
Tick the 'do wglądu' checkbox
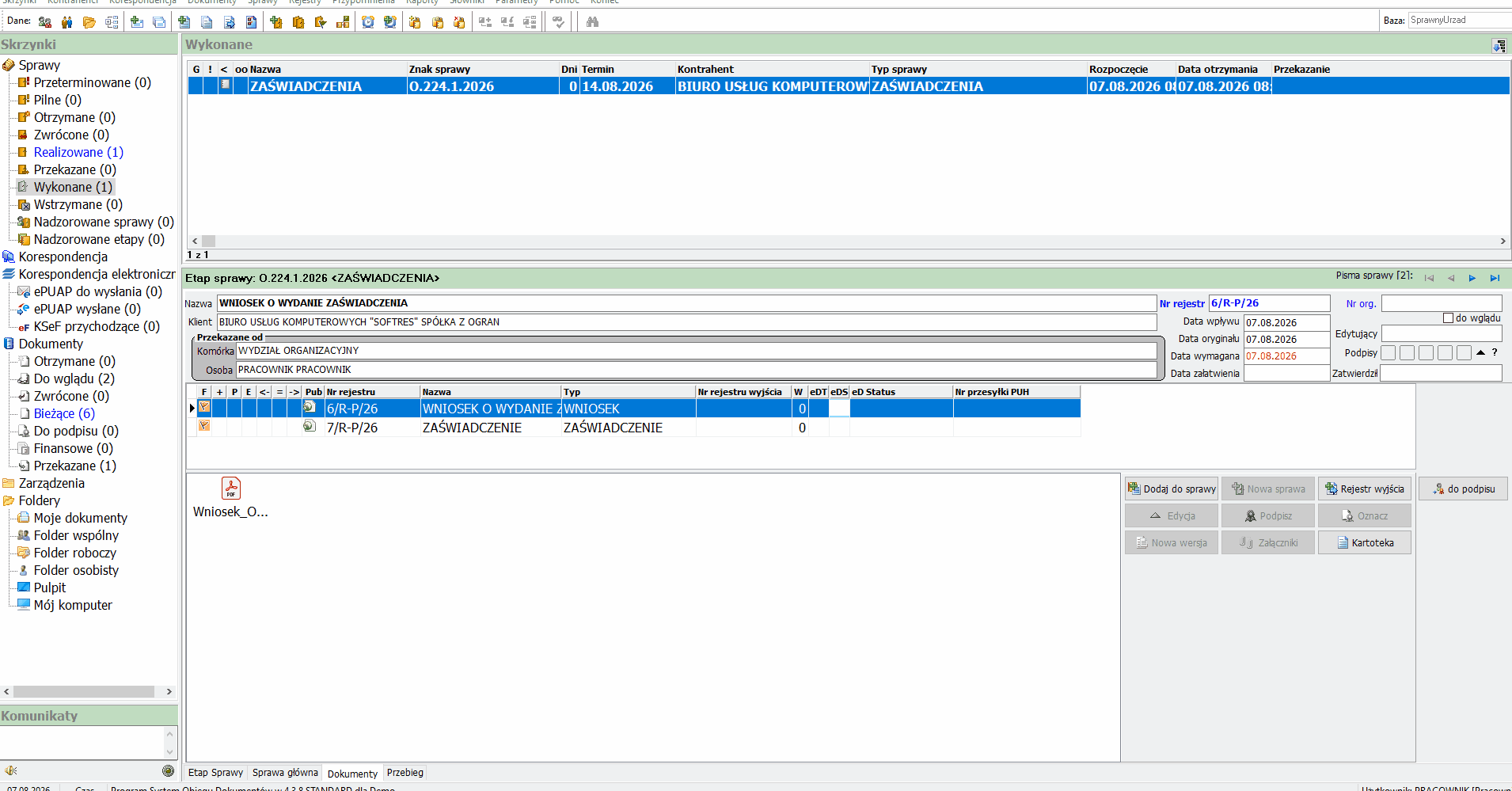coord(1448,318)
